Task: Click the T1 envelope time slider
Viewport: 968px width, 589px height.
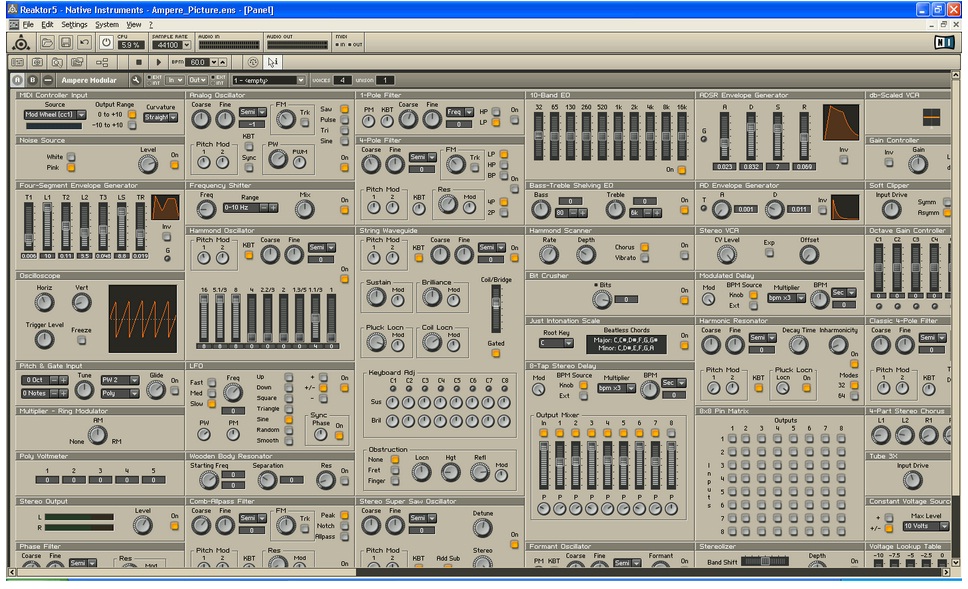Action: tap(28, 227)
